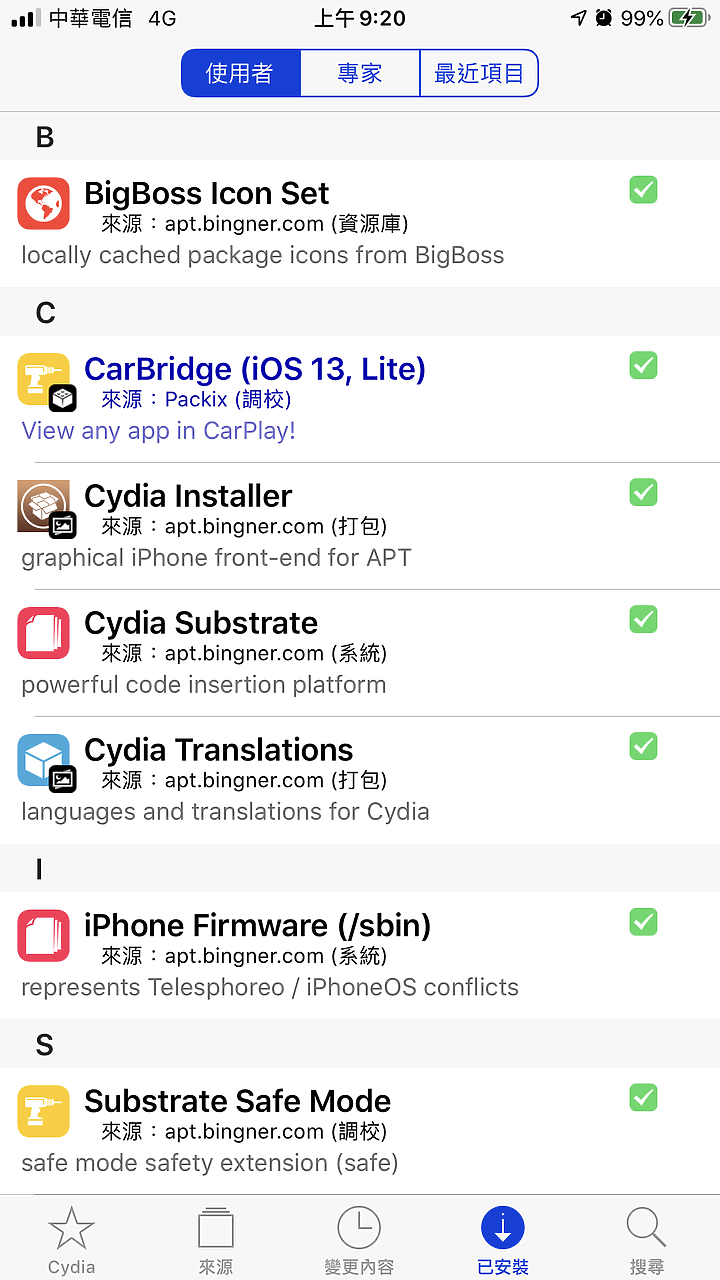Screen dimensions: 720x1280
Task: Open the Cydia star tab icon
Action: (x=72, y=1229)
